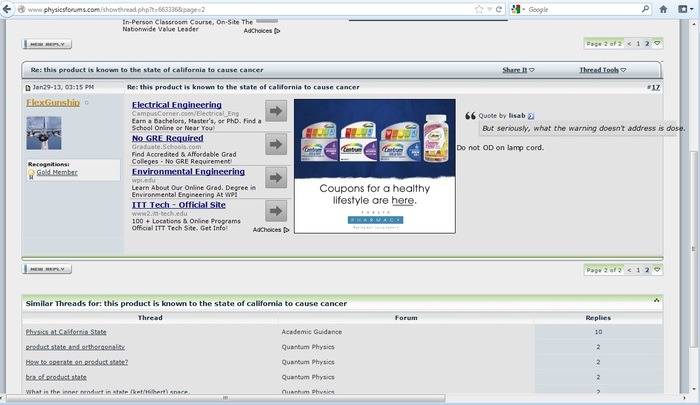Open top page jump dropdown arrow

(657, 43)
